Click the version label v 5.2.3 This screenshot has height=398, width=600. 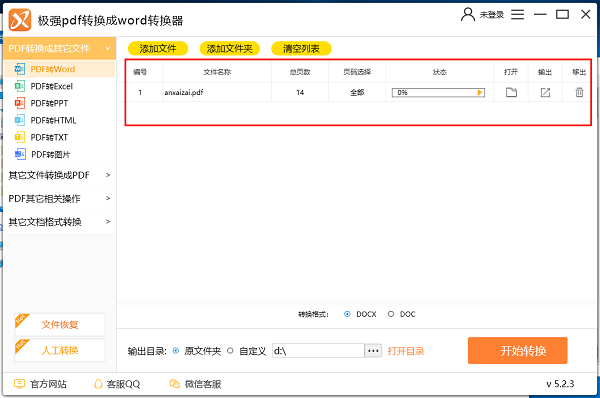tap(560, 384)
